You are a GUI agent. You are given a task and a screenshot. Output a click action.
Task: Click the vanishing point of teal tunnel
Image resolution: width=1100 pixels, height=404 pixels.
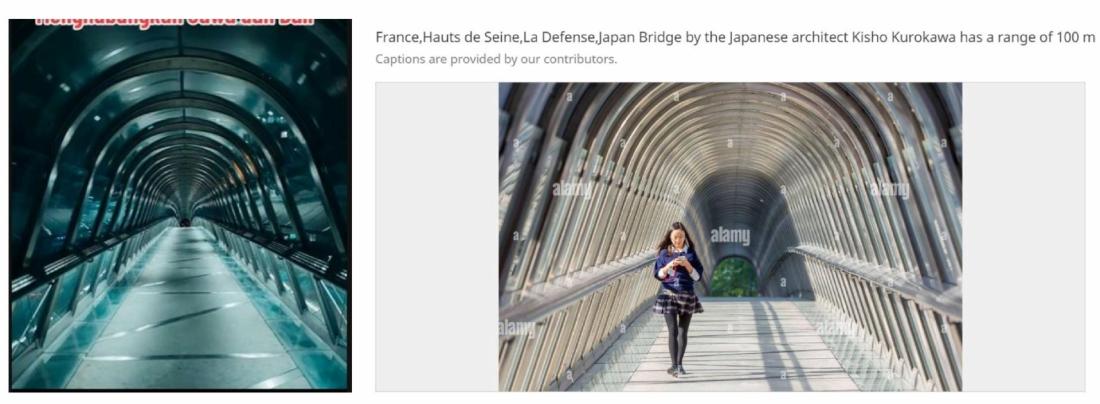(185, 222)
